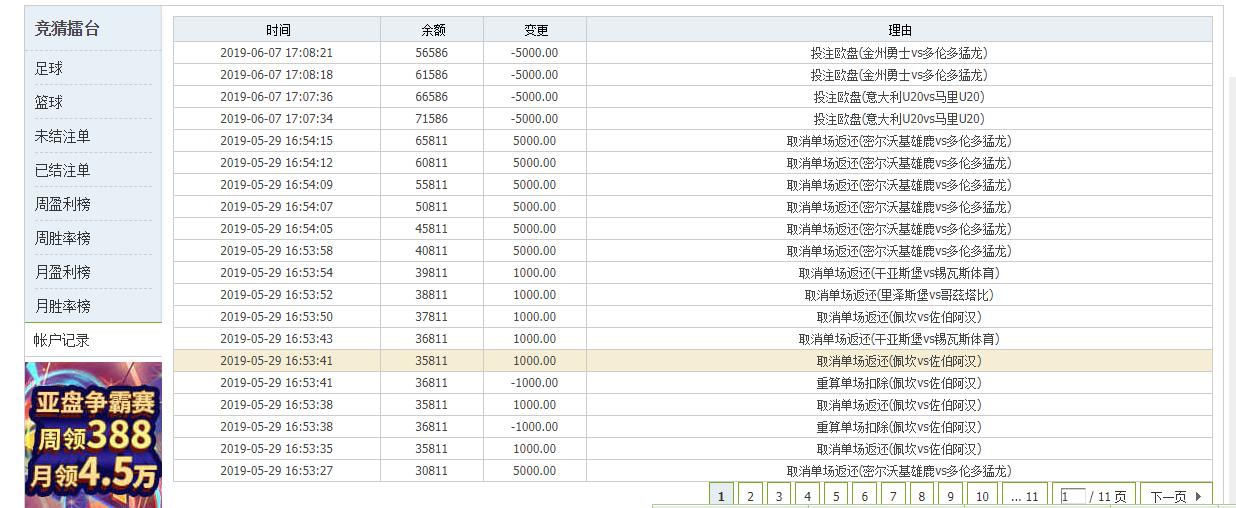The image size is (1236, 508).
Task: Click the 时间 column header
Action: (x=278, y=30)
